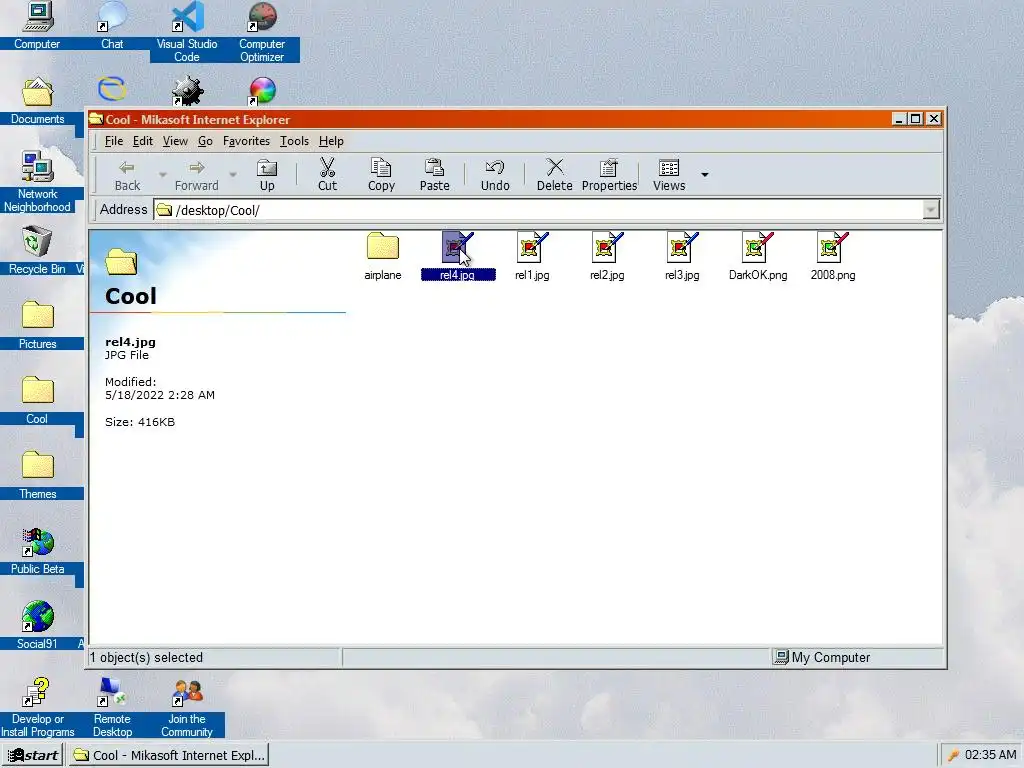Open Properties of selected file
The width and height of the screenshot is (1024, 768).
click(x=609, y=175)
